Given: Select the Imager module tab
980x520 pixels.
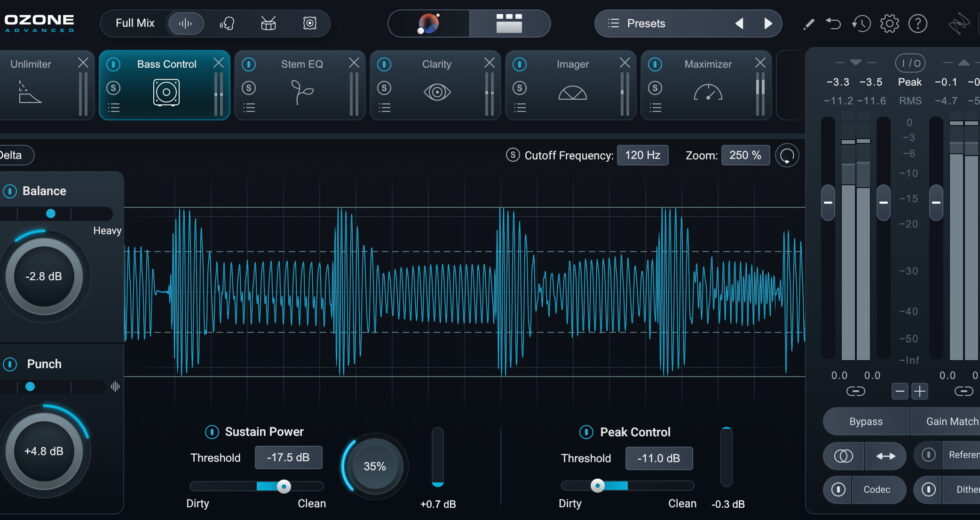Looking at the screenshot, I should [x=571, y=85].
